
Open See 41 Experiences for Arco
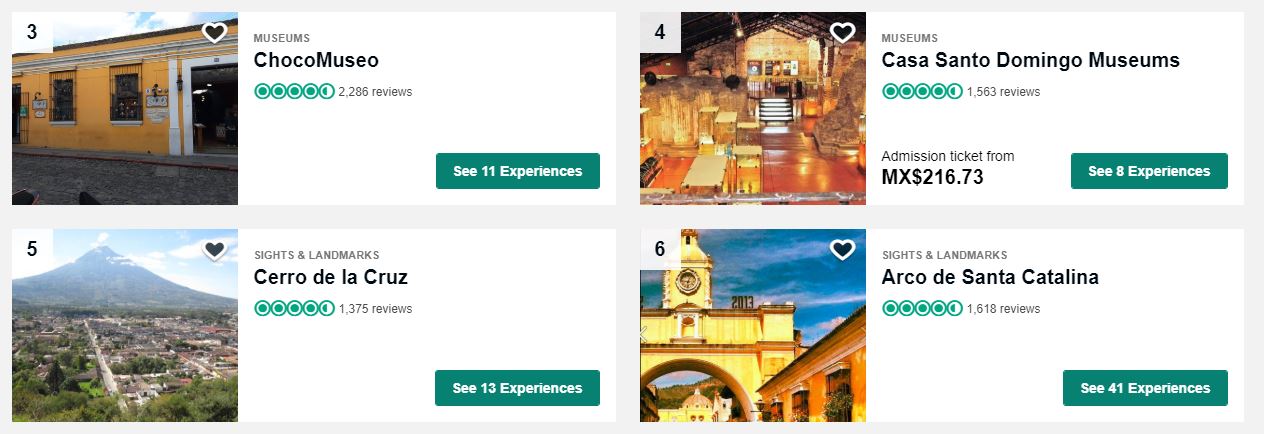1145,388
